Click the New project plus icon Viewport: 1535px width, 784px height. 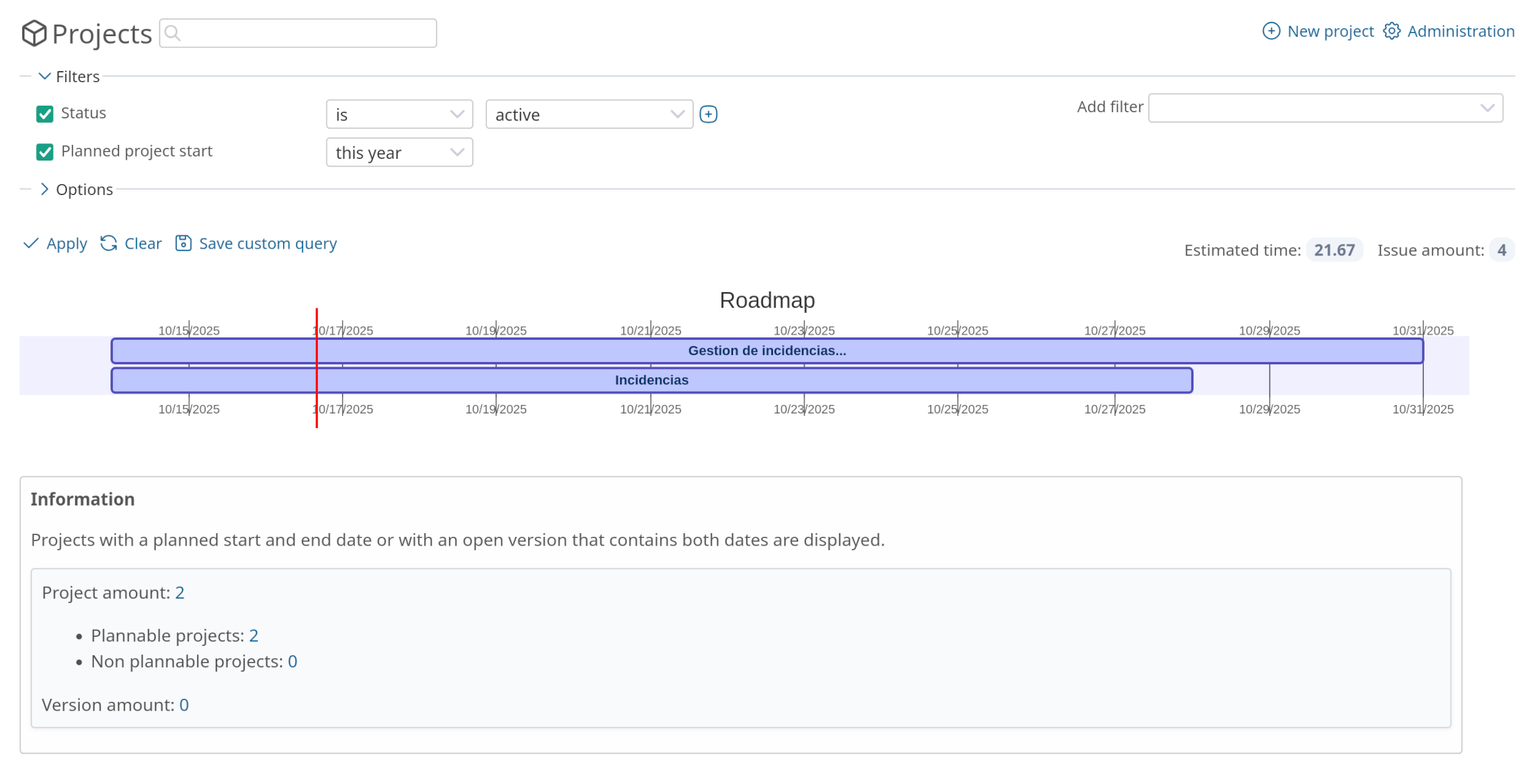pos(1271,31)
